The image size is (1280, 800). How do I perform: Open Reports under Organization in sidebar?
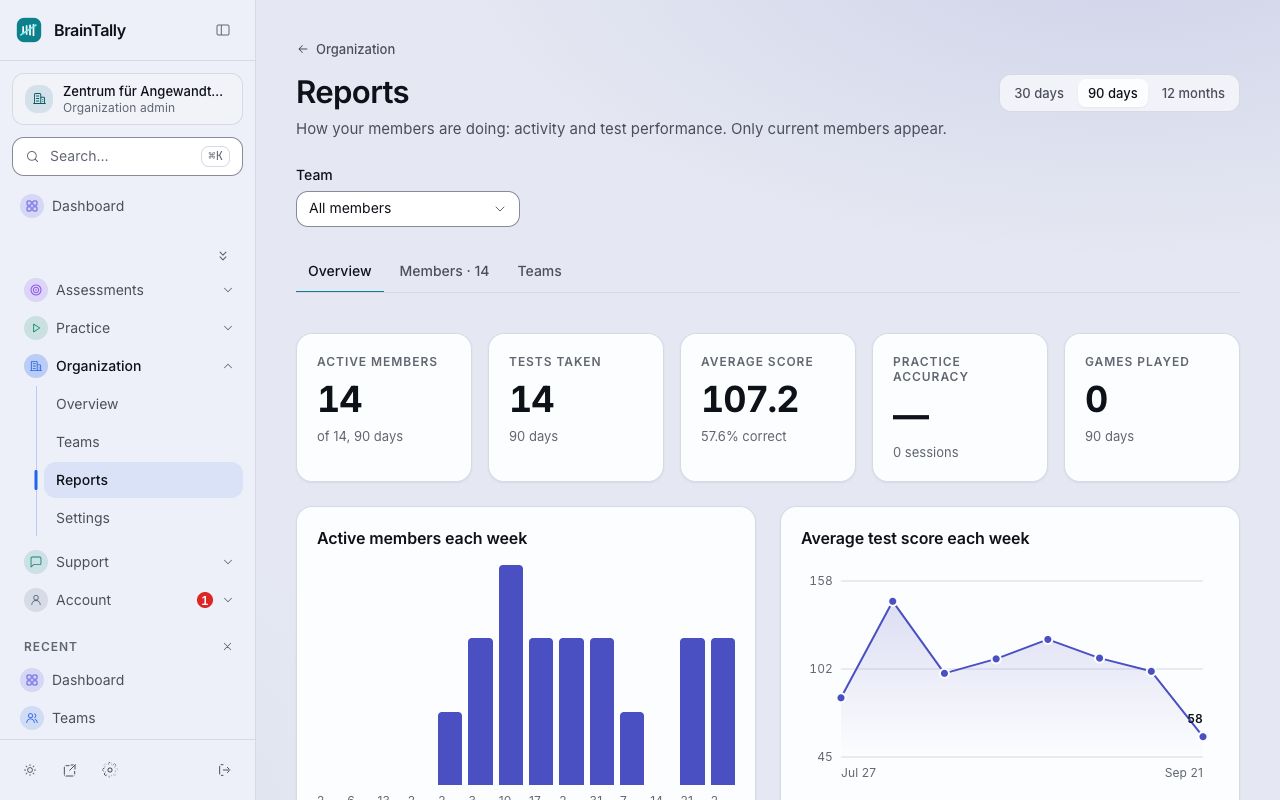(143, 480)
